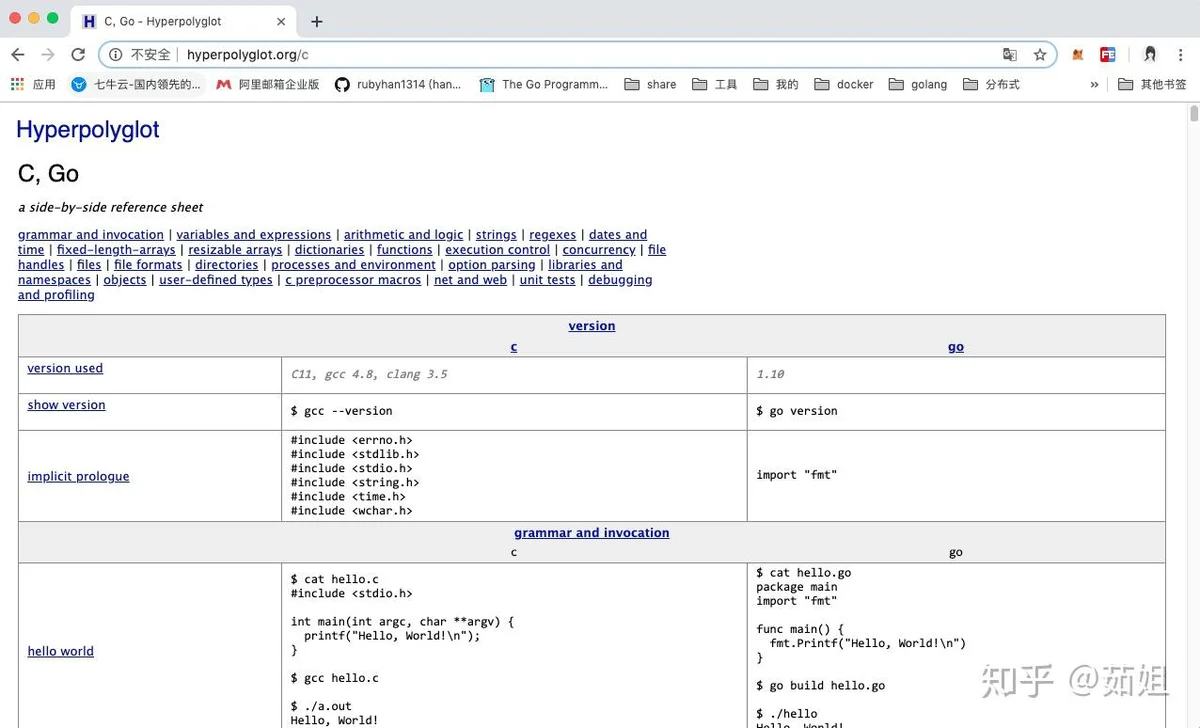Open the directories link

tap(227, 265)
